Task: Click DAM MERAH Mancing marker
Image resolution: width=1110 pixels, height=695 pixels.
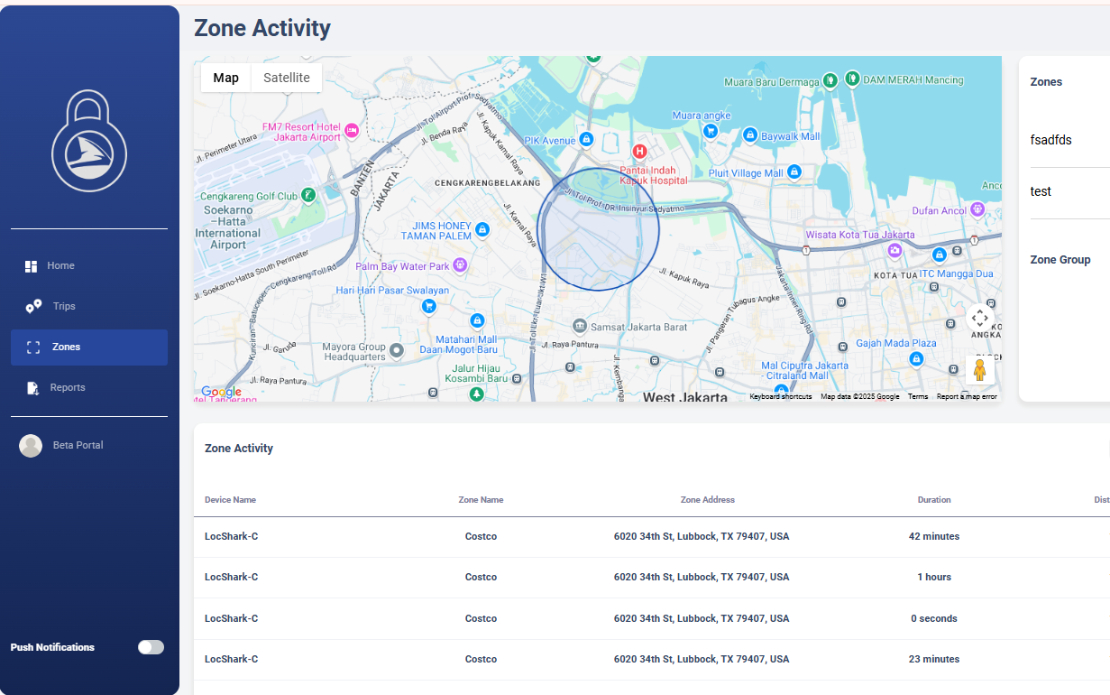Action: pyautogui.click(x=852, y=78)
